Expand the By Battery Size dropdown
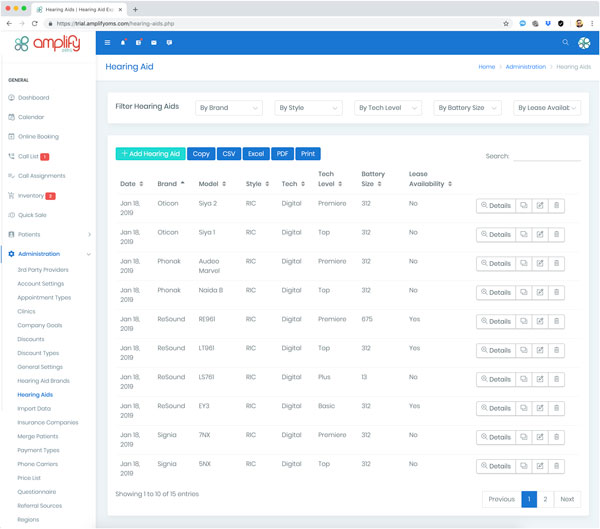This screenshot has height=529, width=600. (467, 108)
